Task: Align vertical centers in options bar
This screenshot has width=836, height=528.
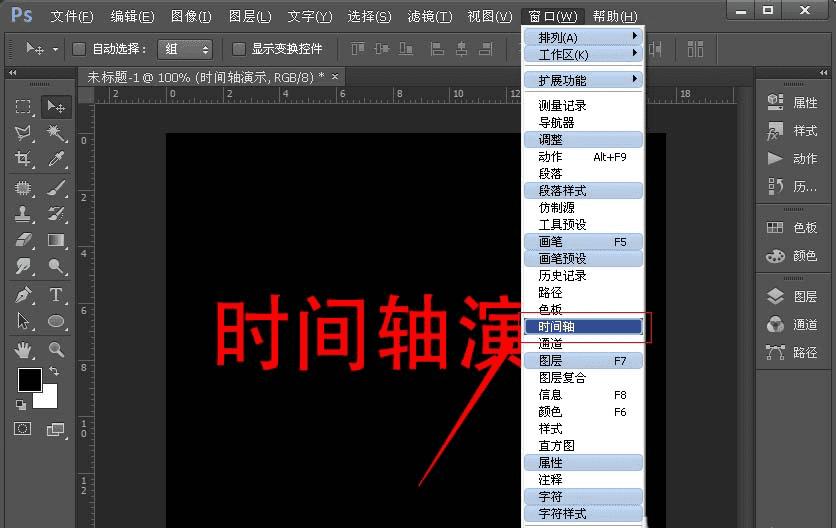Action: 382,49
